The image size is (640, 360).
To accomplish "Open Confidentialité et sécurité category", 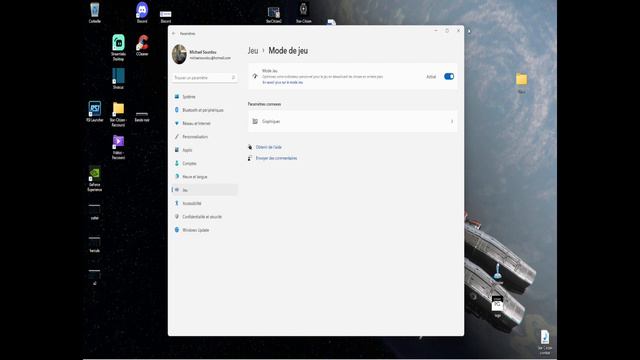I will (204, 217).
